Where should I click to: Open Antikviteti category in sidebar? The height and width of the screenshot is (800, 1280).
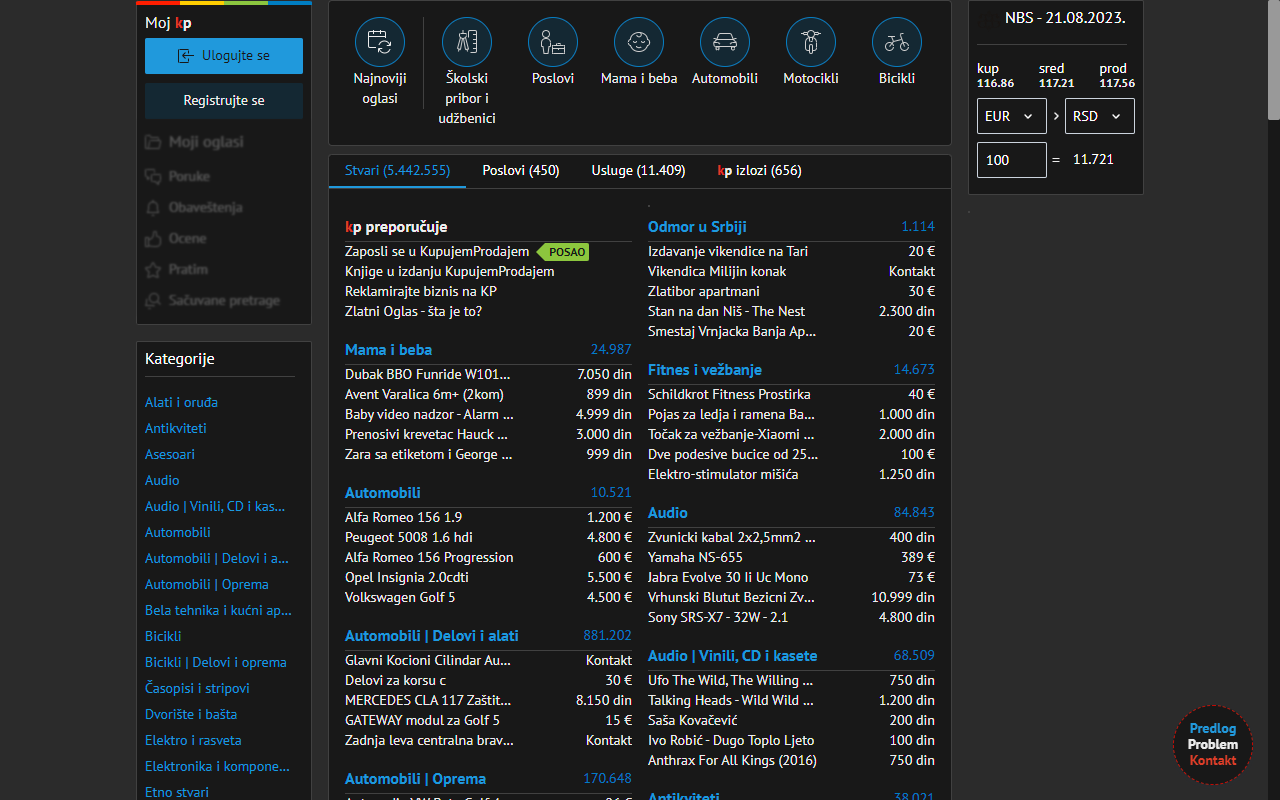click(176, 428)
